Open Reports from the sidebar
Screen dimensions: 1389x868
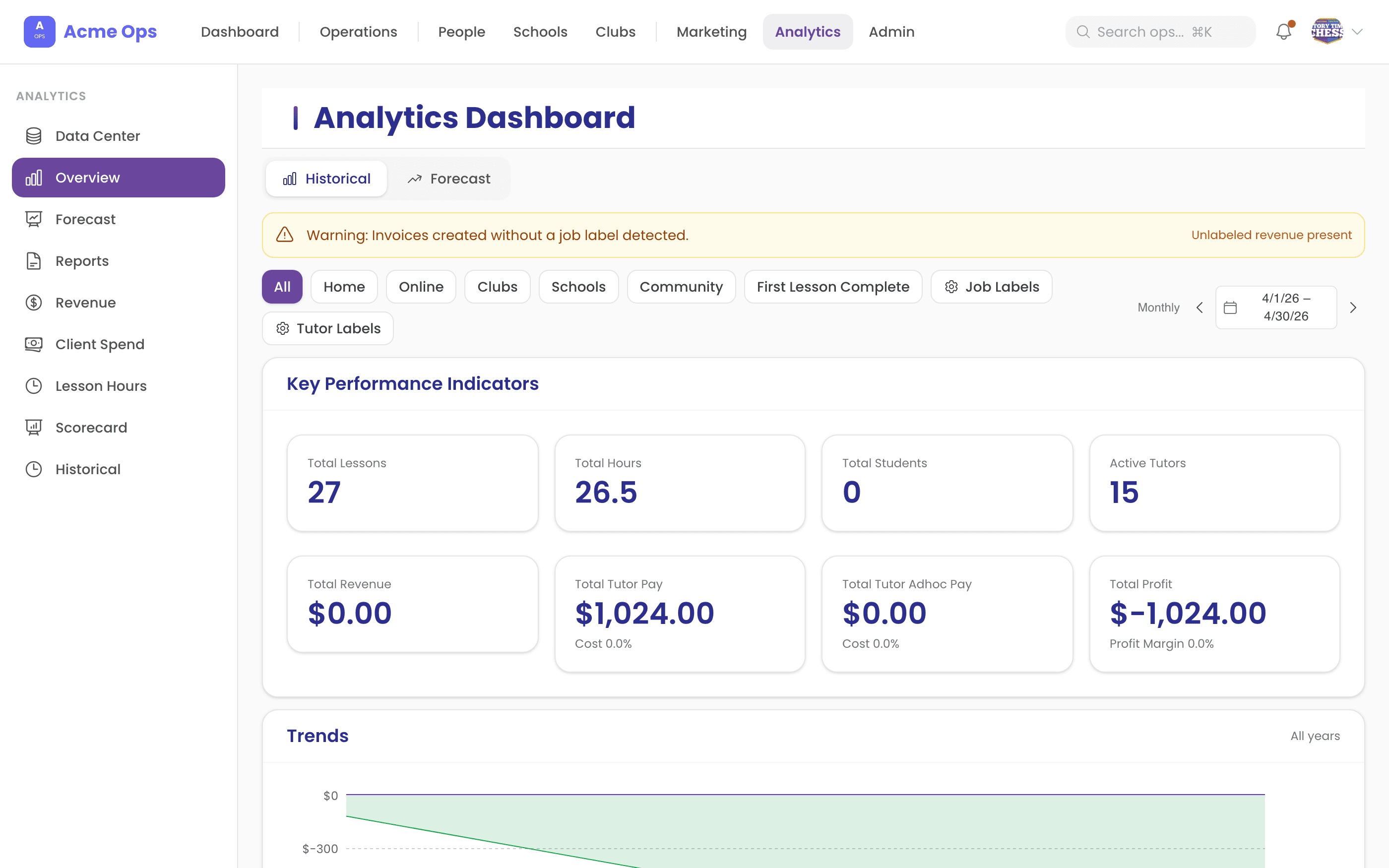point(33,260)
